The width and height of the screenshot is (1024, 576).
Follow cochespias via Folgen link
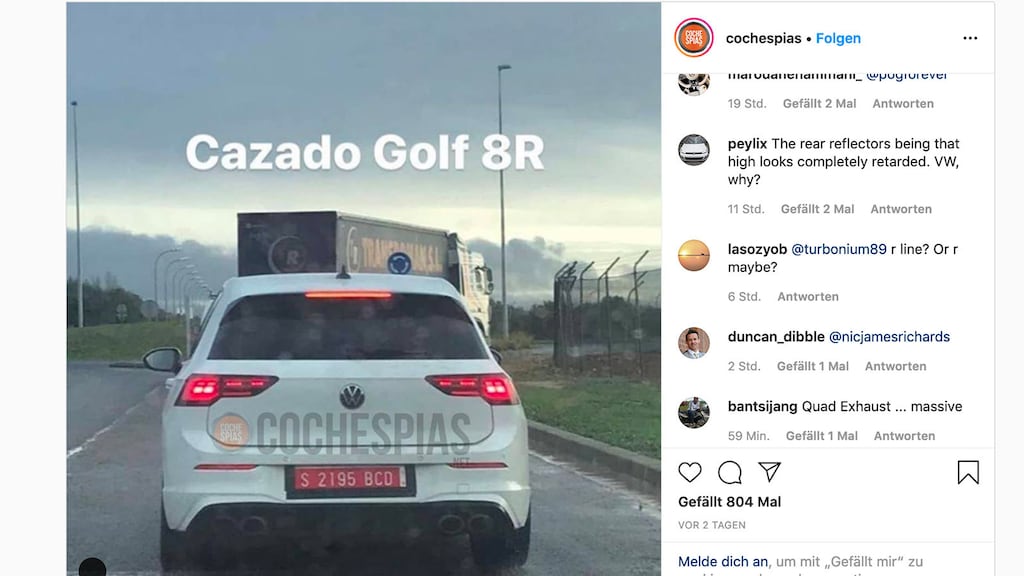coord(838,39)
